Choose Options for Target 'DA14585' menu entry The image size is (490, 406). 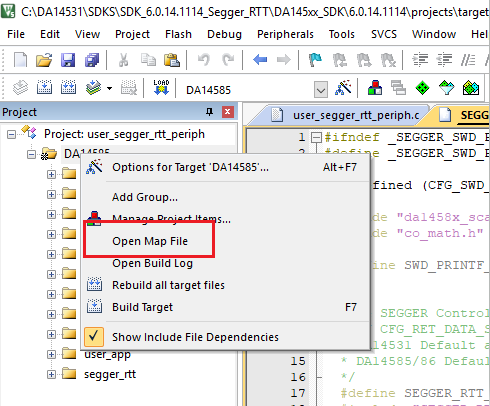[x=226, y=167]
